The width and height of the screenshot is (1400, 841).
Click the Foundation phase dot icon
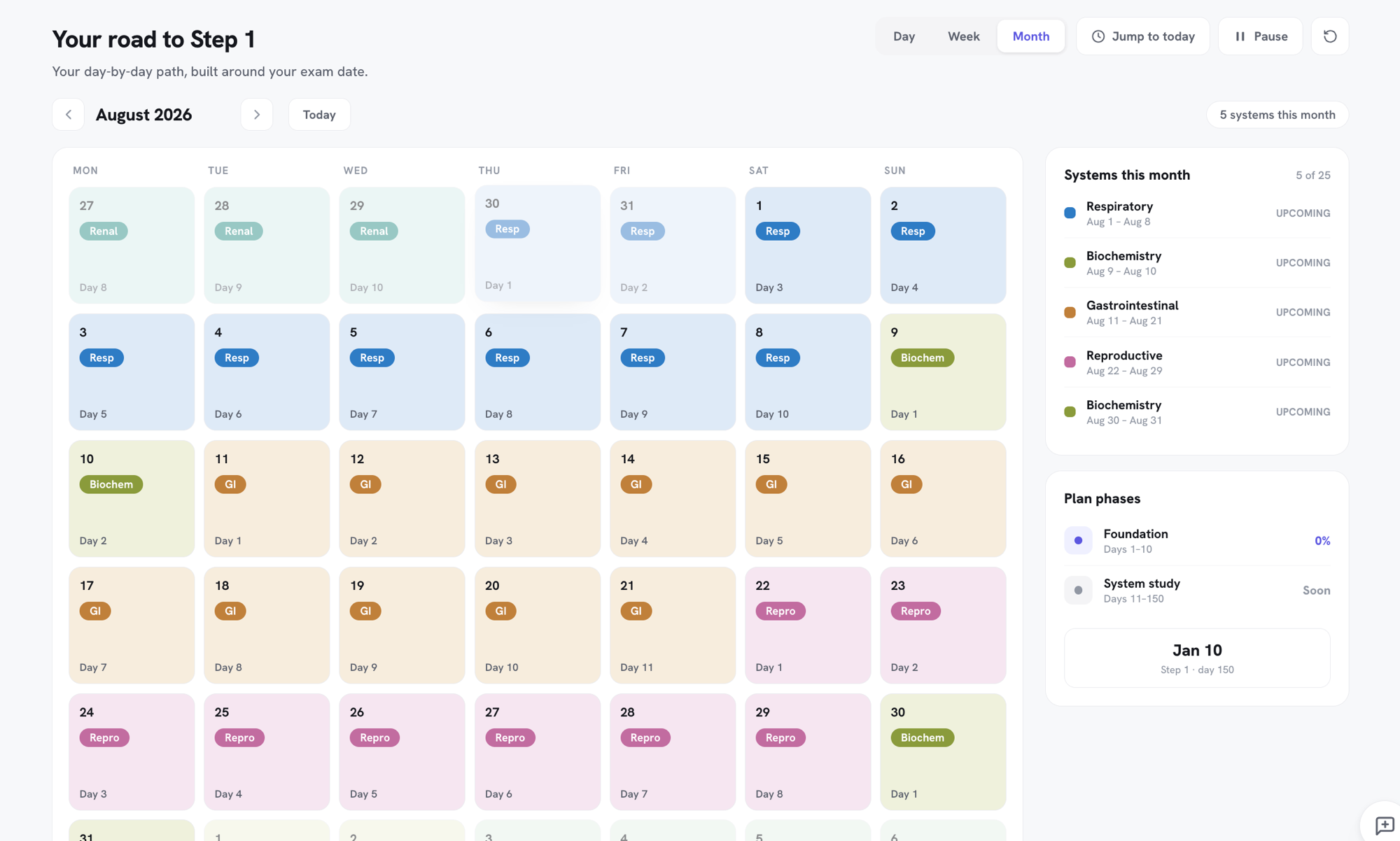tap(1078, 540)
